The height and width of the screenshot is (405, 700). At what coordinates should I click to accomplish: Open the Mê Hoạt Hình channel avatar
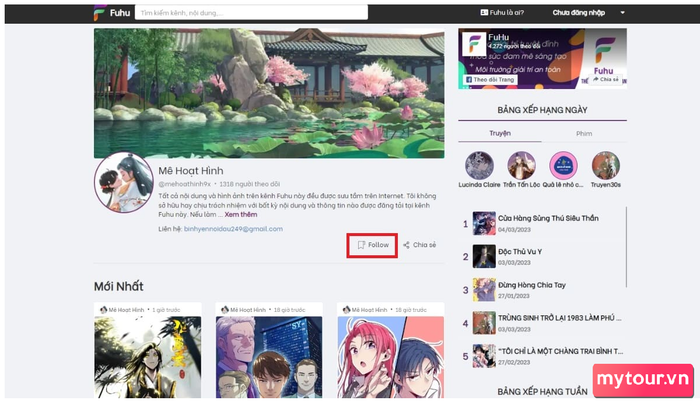(124, 182)
